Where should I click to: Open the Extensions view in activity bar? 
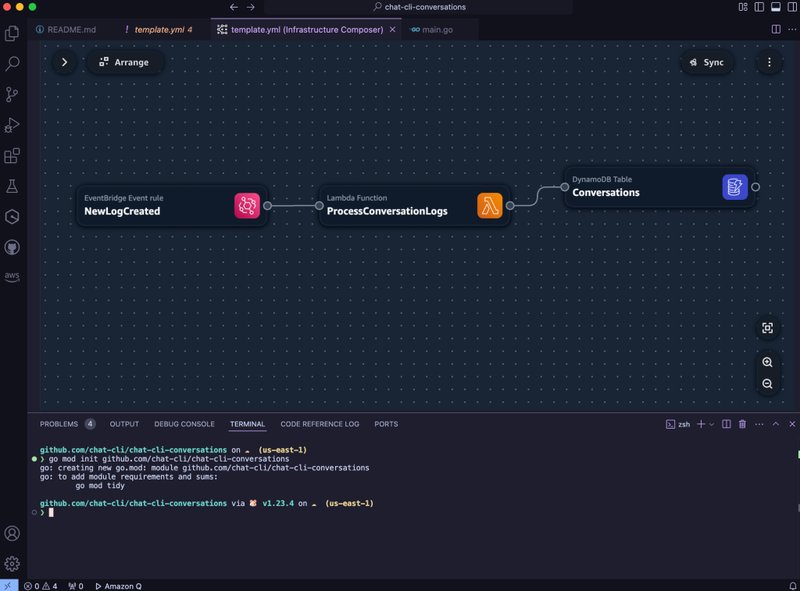point(13,156)
